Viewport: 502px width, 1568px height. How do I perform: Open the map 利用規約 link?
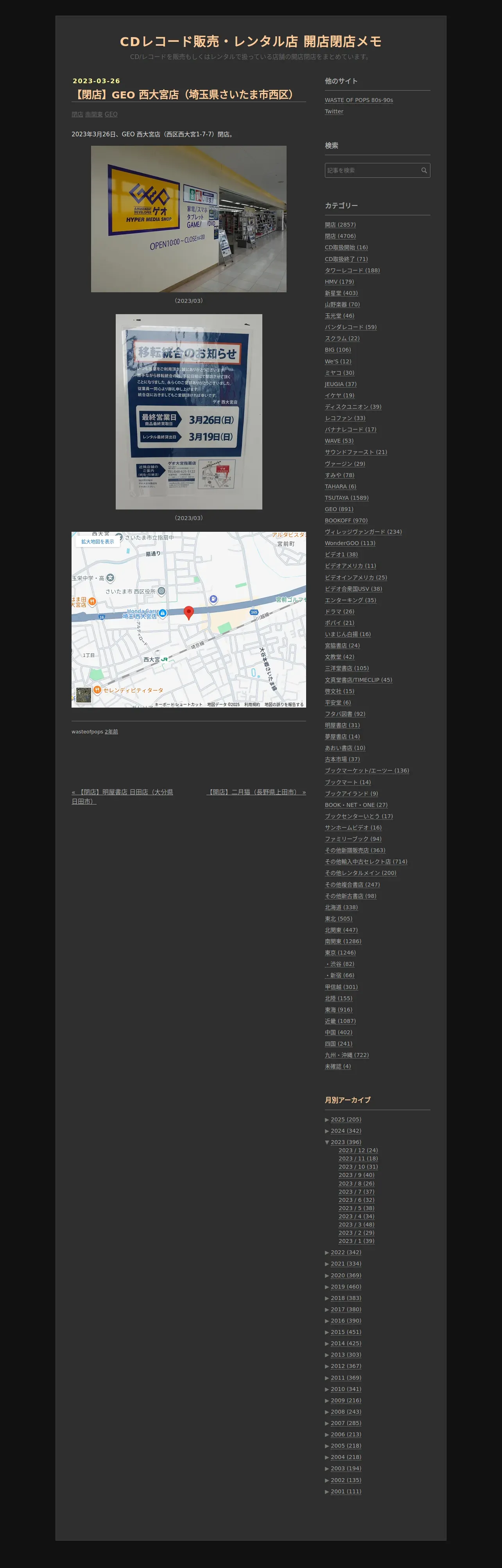pyautogui.click(x=252, y=704)
